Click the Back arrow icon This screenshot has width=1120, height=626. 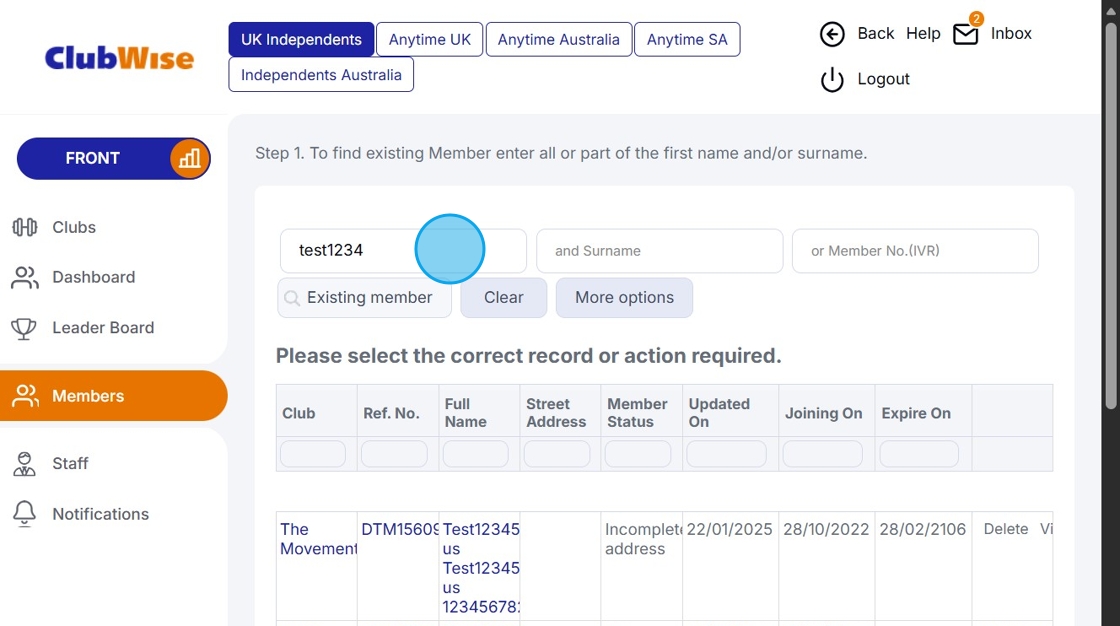point(832,34)
